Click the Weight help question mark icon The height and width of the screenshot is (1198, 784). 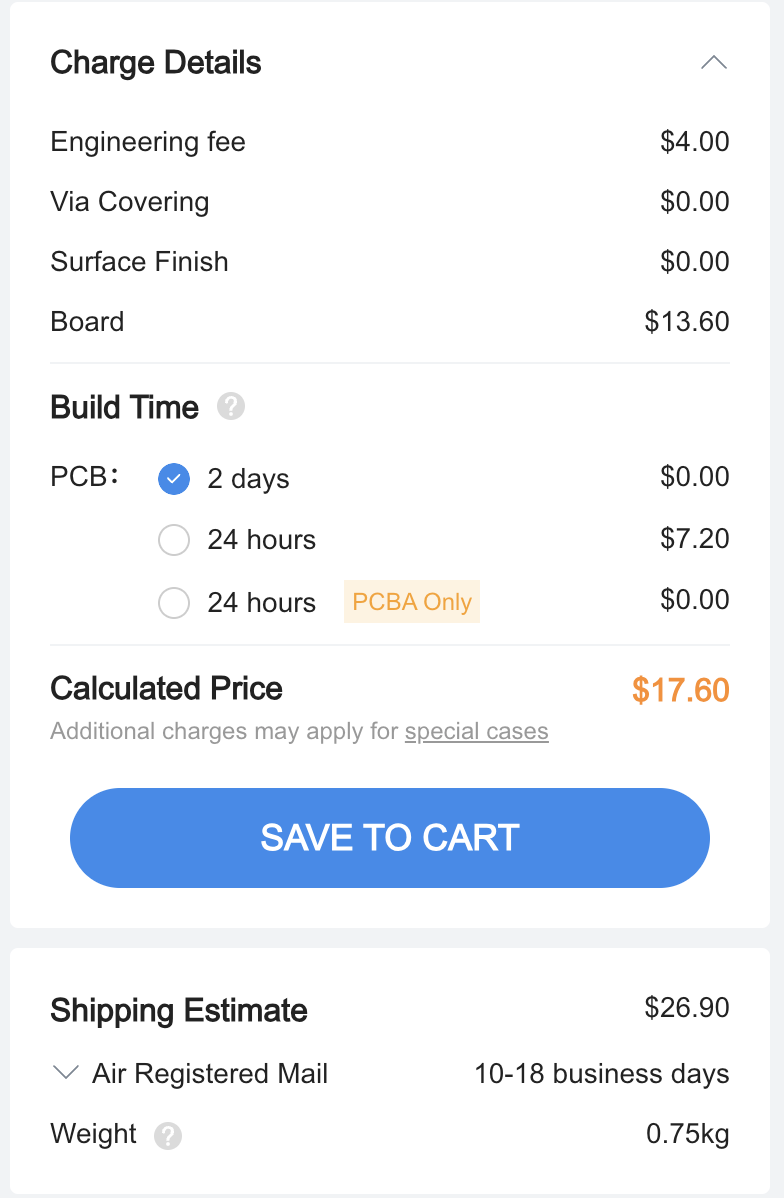click(x=168, y=1136)
